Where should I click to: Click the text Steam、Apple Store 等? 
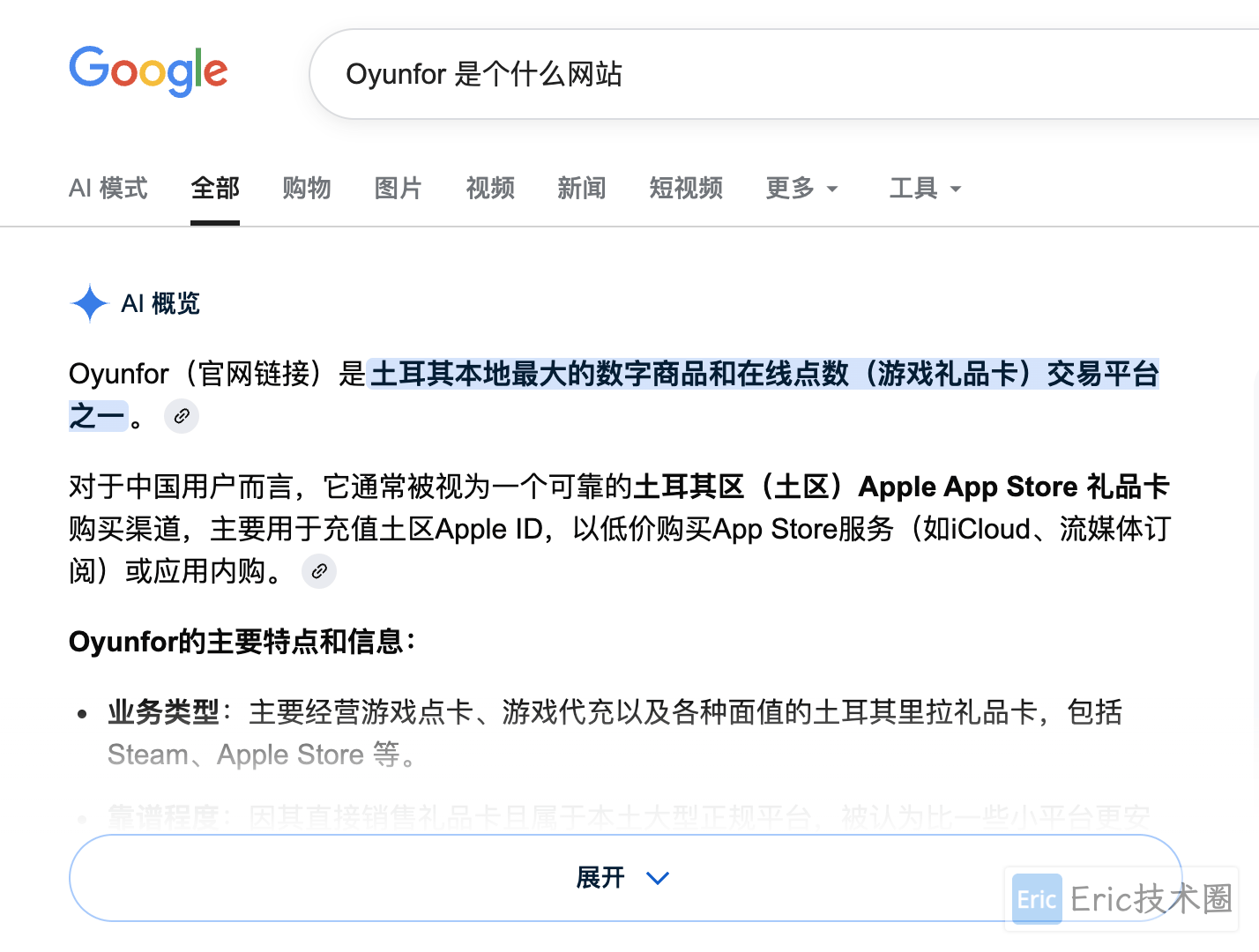261,755
